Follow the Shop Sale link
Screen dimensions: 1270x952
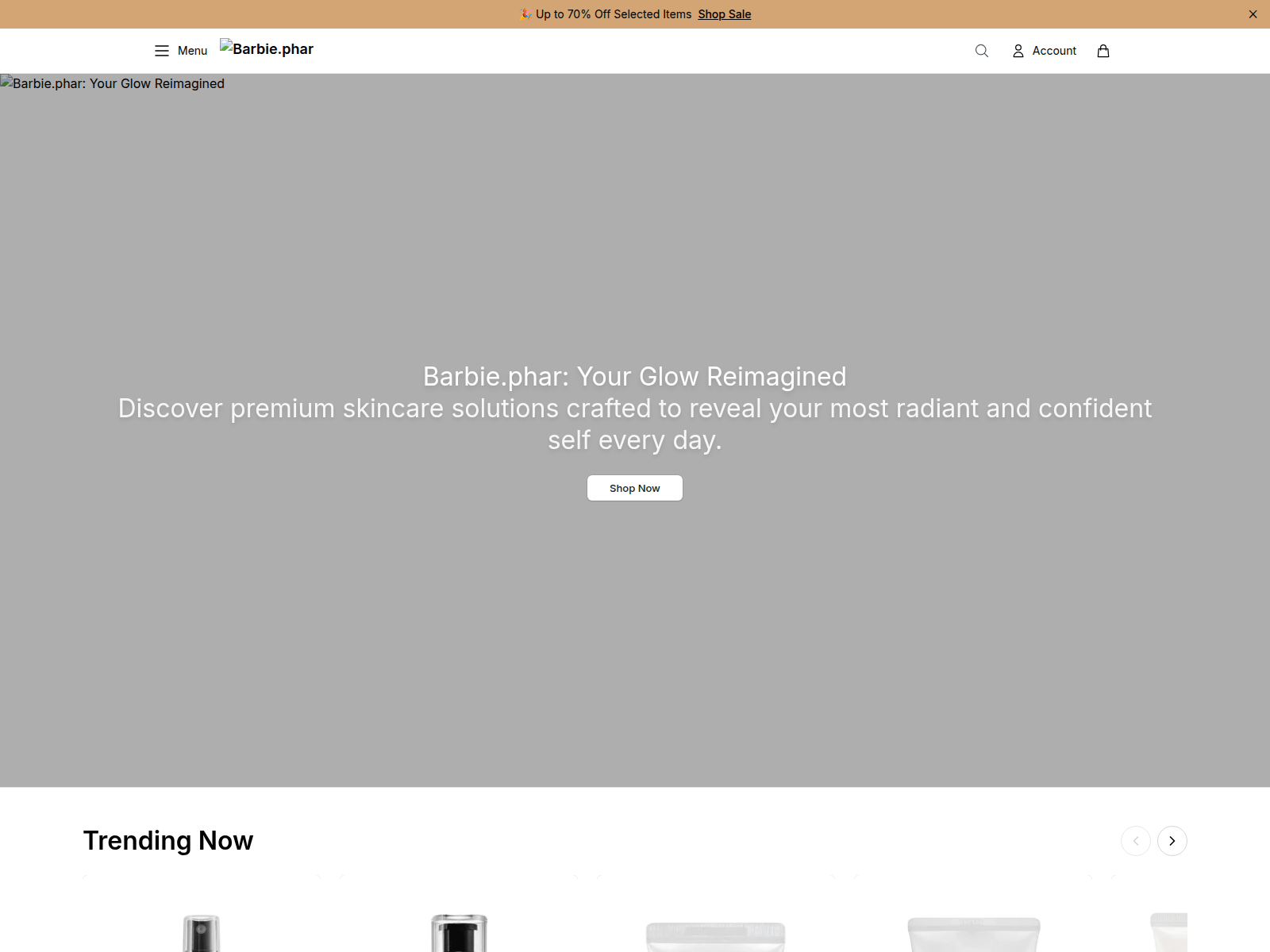[x=725, y=14]
